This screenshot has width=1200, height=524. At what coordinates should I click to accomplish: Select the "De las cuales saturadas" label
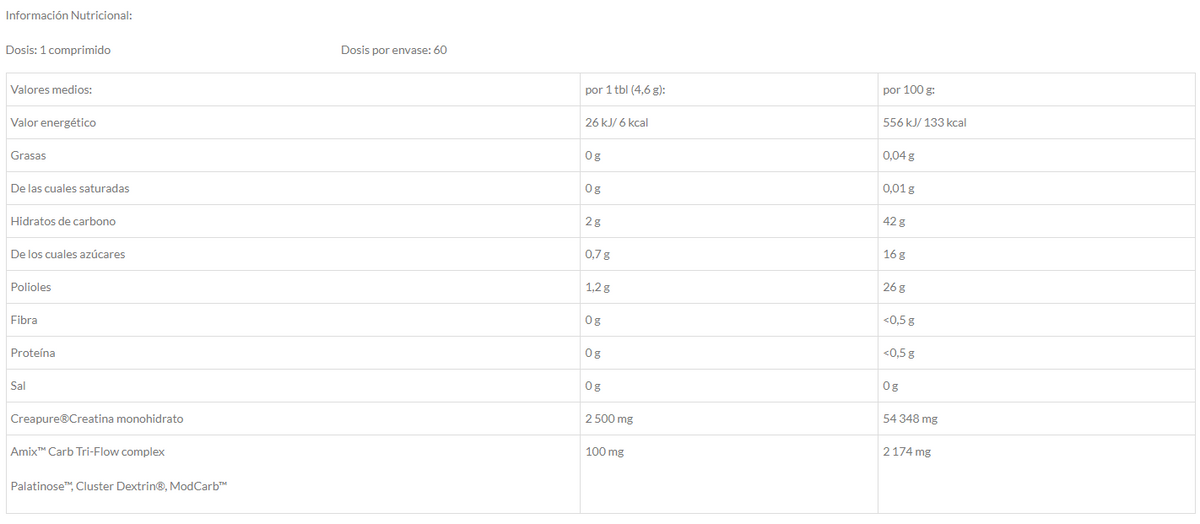coord(70,188)
